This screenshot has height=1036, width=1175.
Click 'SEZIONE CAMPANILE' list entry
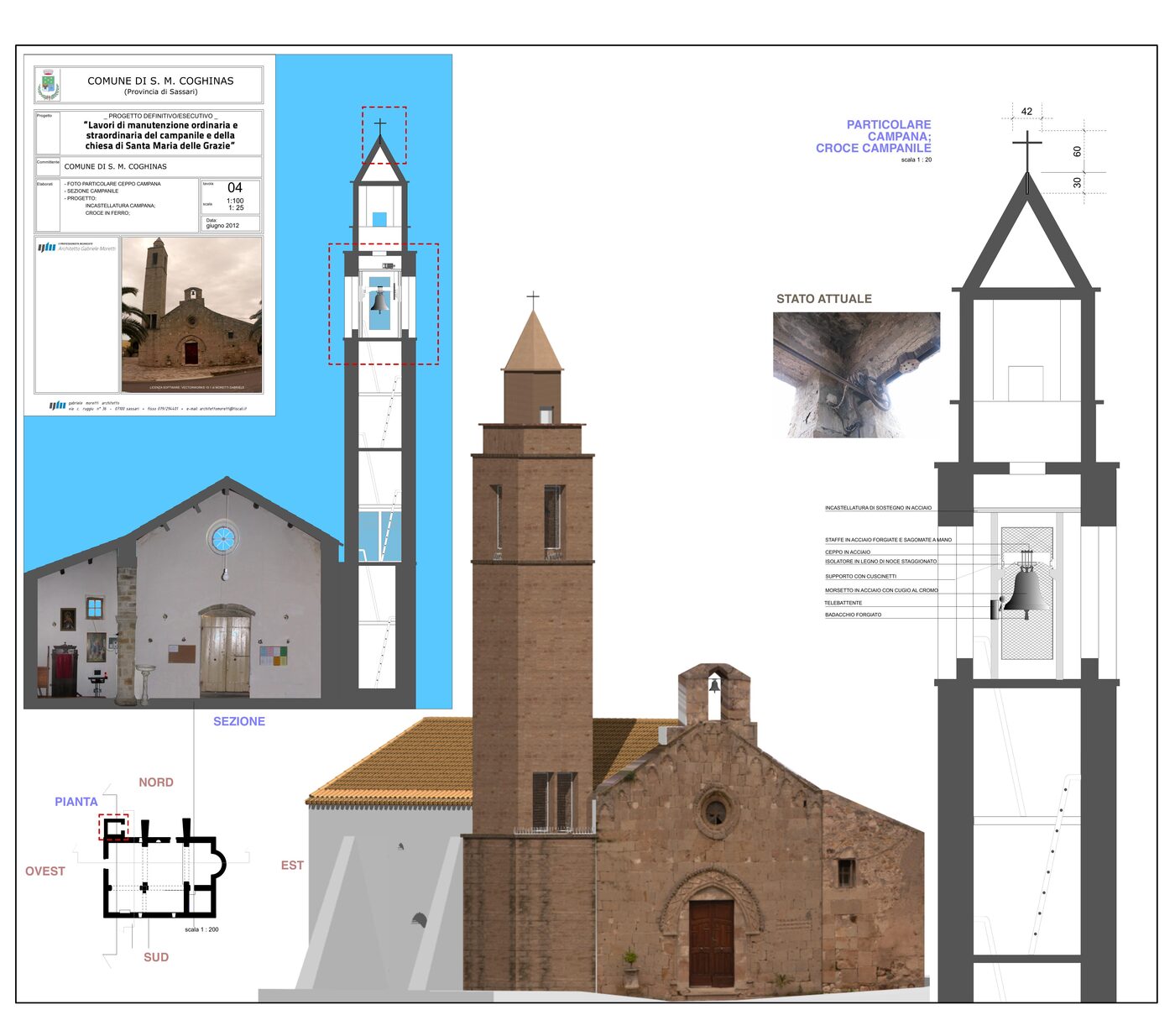[x=91, y=191]
